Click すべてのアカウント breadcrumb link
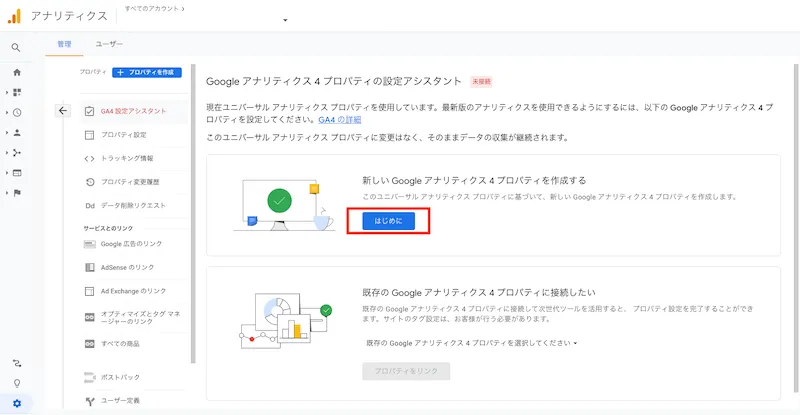 click(x=152, y=9)
